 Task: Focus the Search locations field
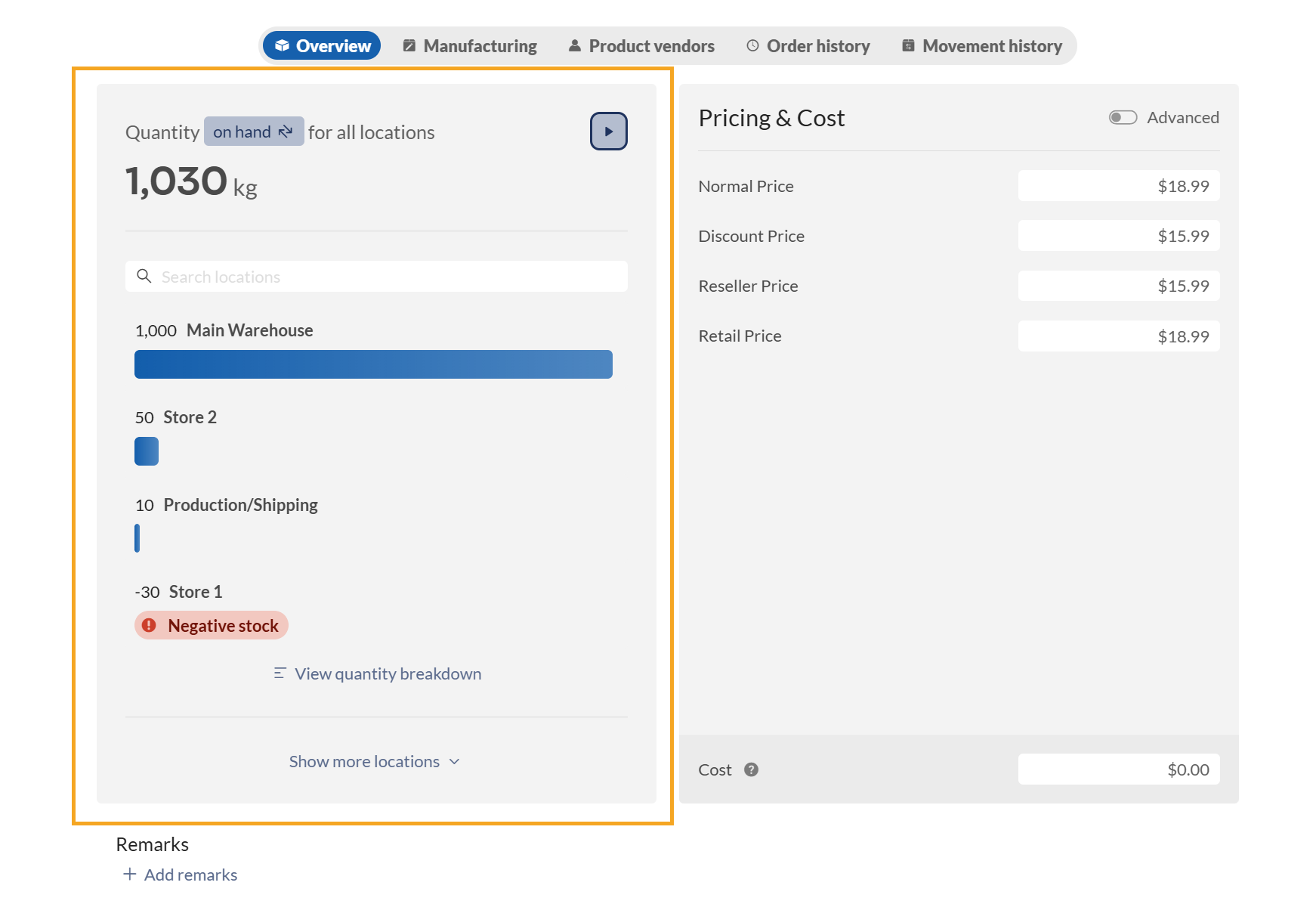tap(385, 277)
